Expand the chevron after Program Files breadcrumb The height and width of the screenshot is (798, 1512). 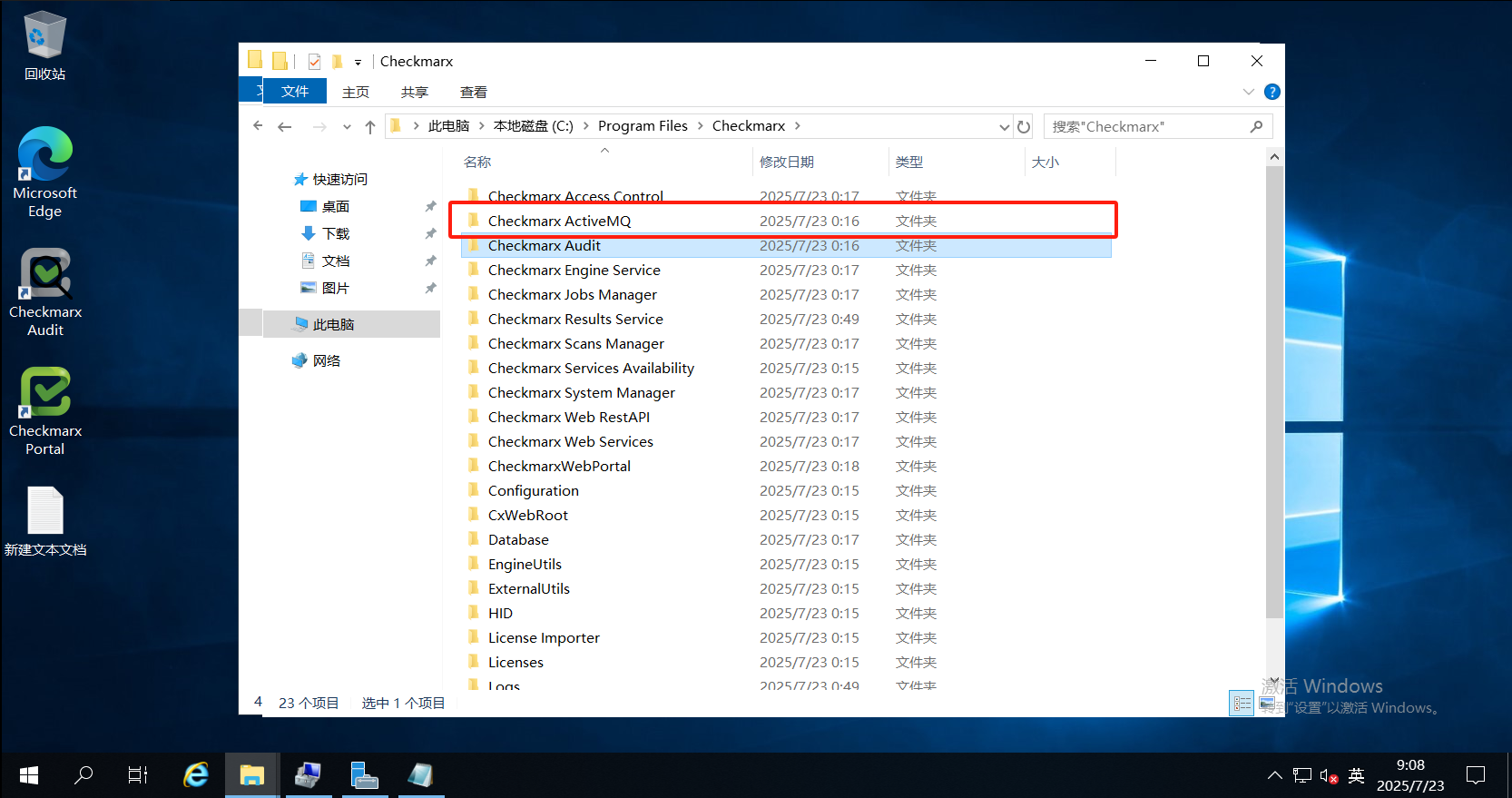click(x=701, y=126)
